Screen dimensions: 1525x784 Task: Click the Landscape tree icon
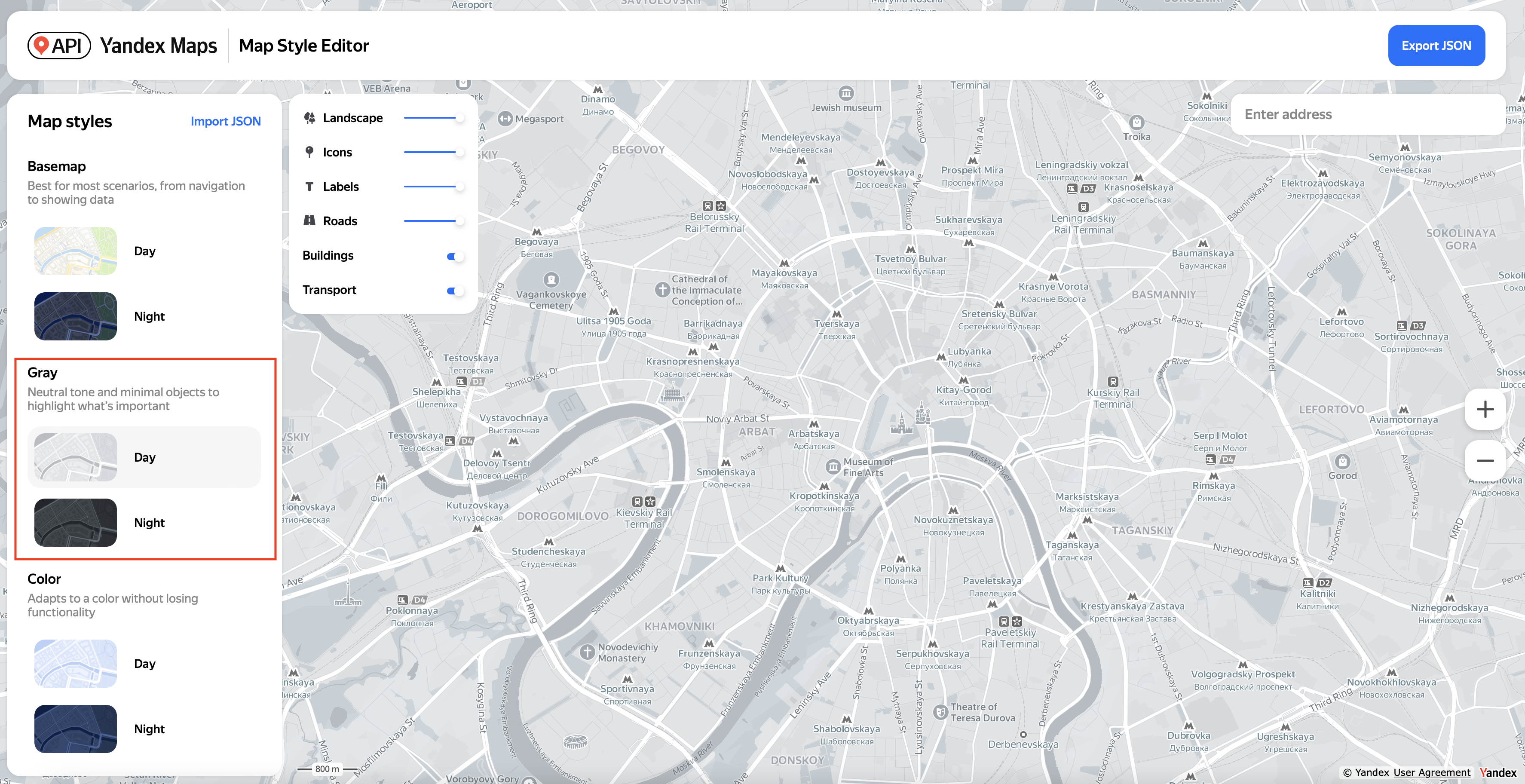309,118
